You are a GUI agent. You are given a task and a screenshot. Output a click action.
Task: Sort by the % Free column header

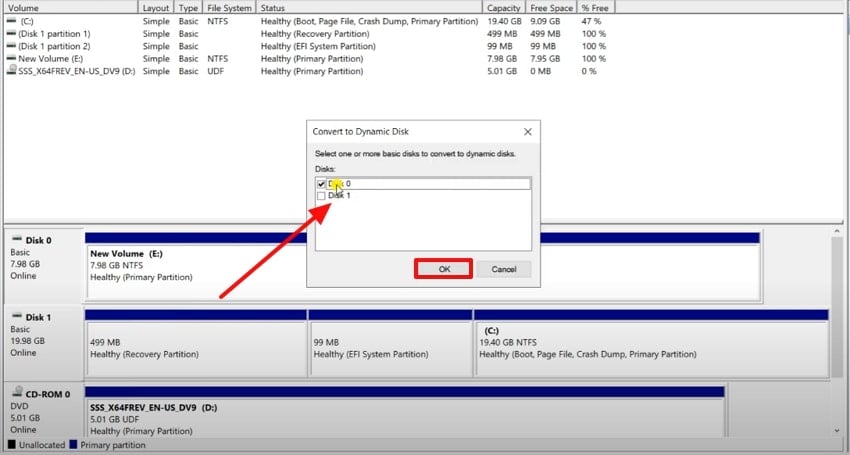click(x=596, y=8)
